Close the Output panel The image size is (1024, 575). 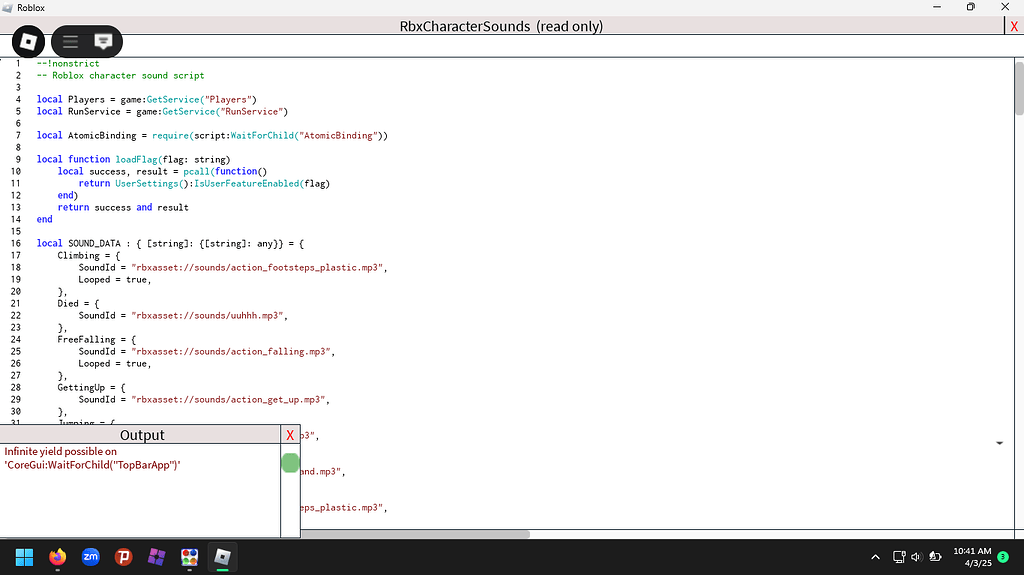click(290, 435)
